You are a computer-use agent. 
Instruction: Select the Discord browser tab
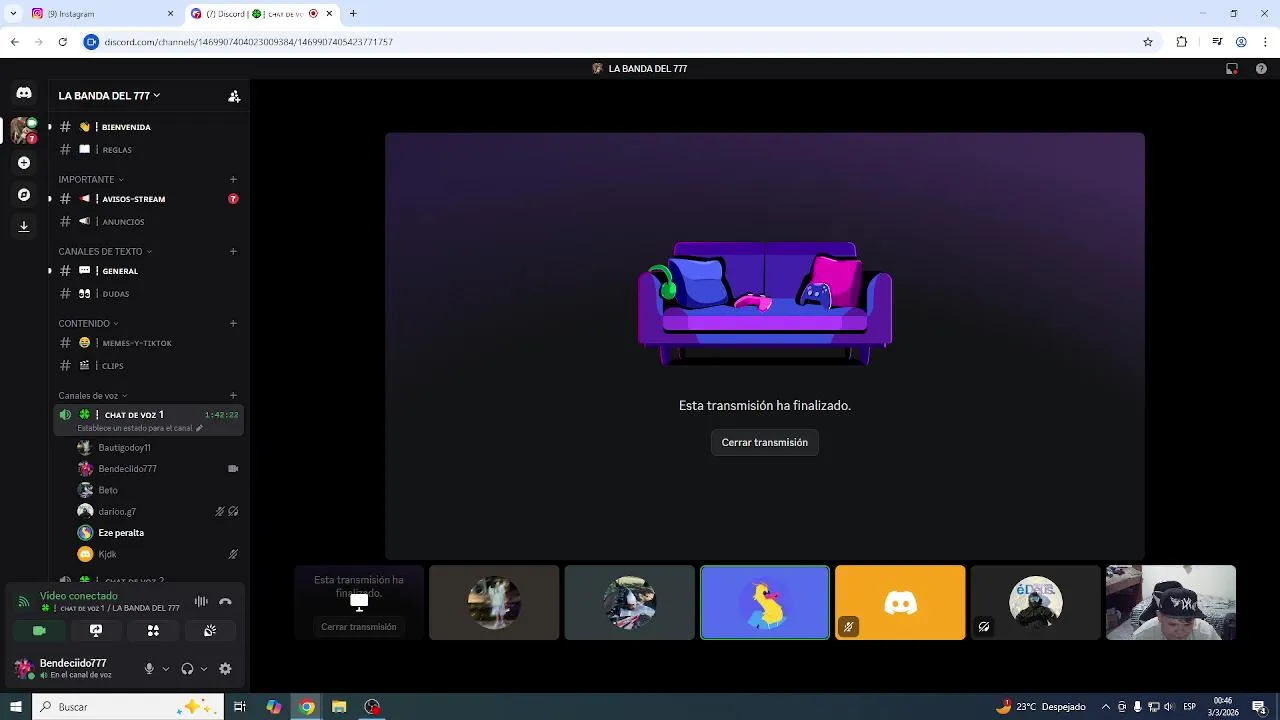pos(262,14)
